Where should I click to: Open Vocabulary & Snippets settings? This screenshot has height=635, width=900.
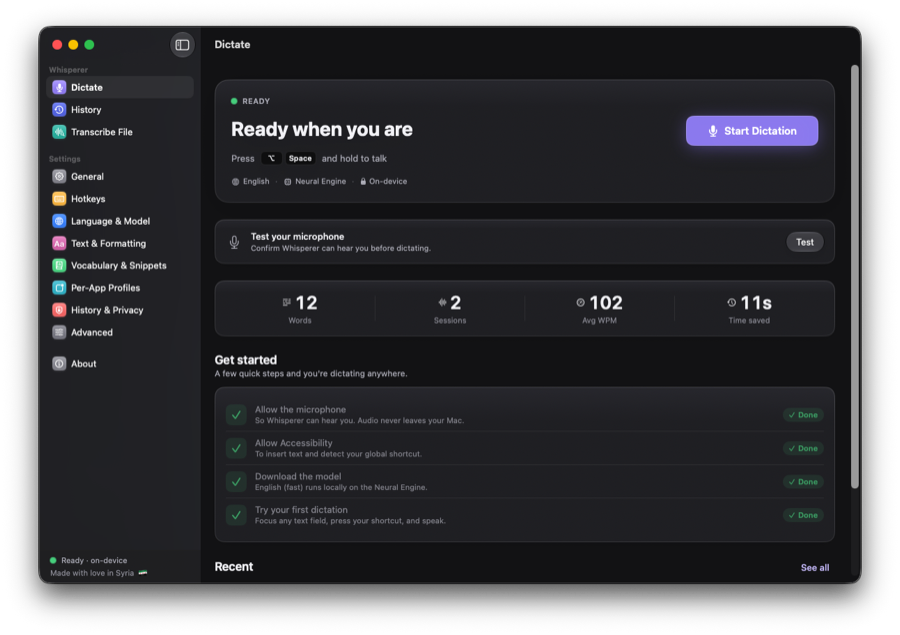point(120,265)
